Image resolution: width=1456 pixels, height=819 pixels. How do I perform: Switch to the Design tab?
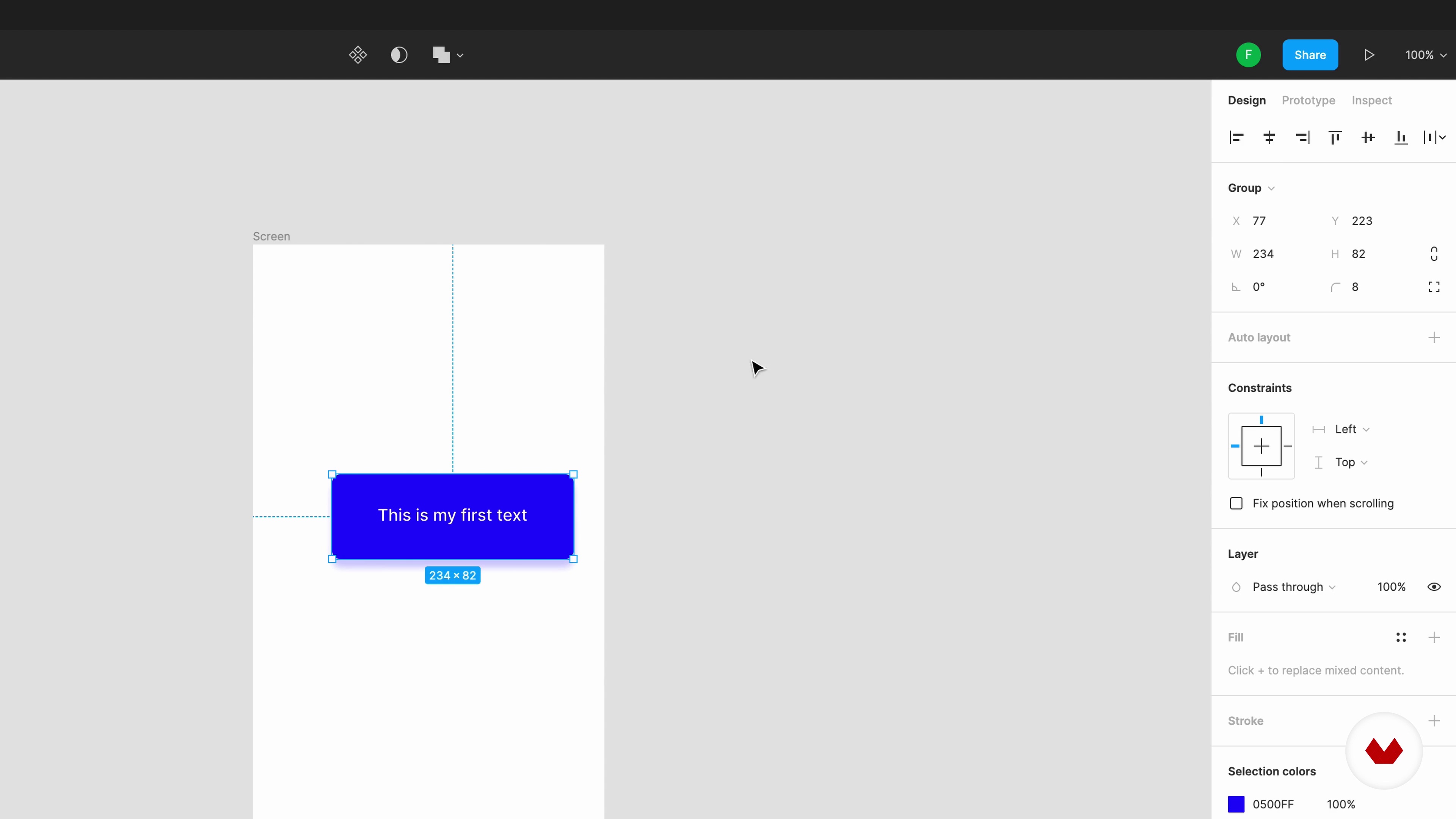(x=1246, y=100)
